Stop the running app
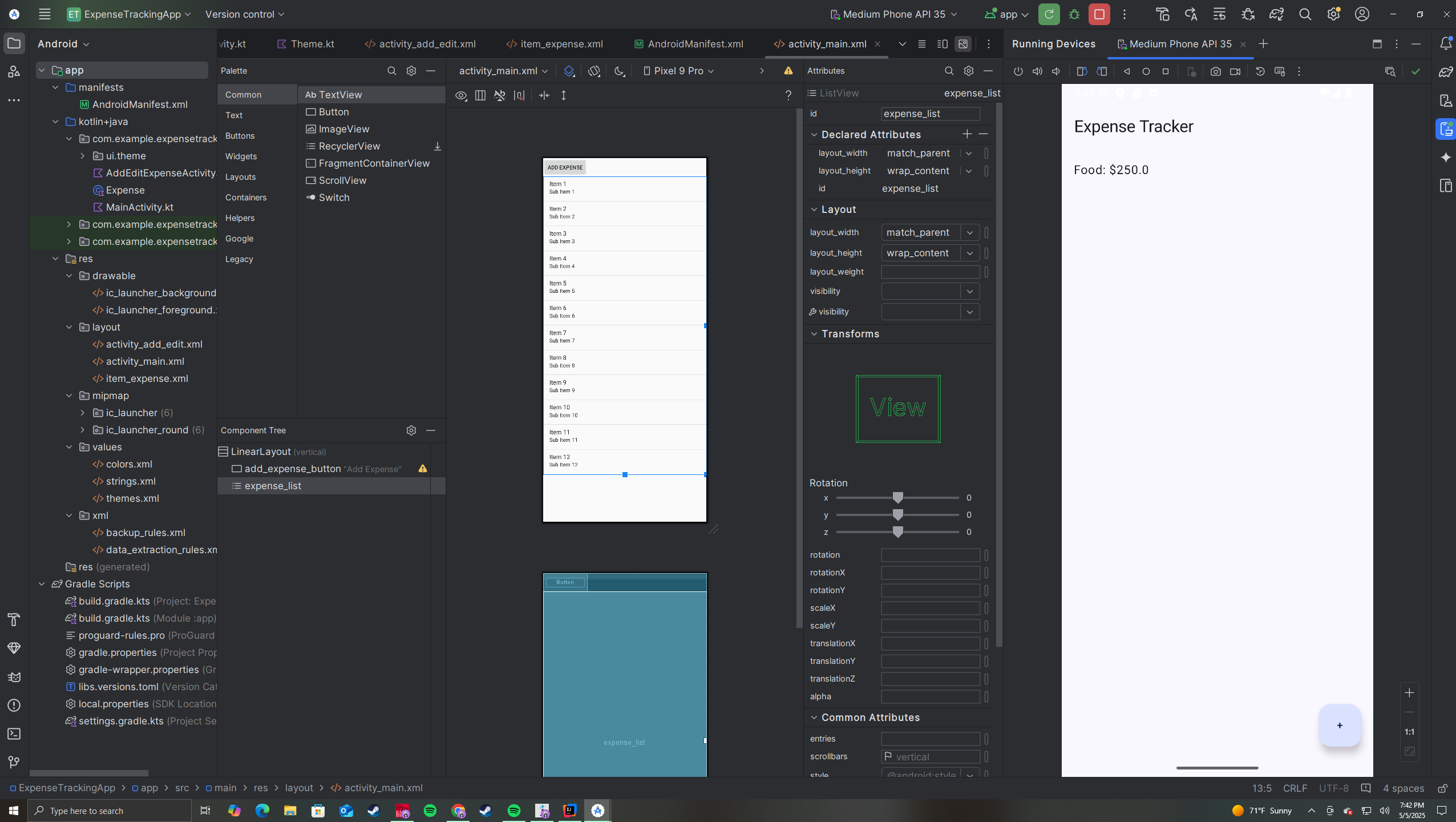The width and height of the screenshot is (1456, 822). [x=1099, y=14]
